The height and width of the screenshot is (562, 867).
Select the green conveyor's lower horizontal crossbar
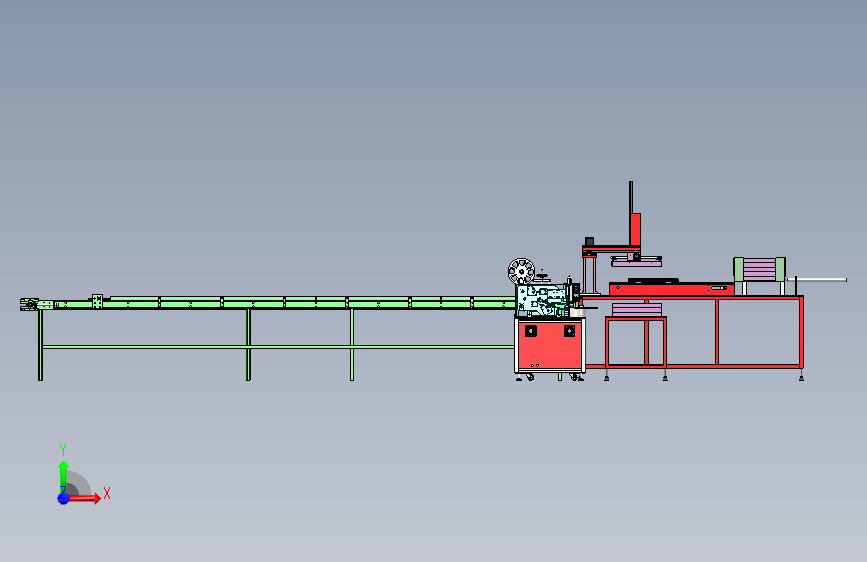pyautogui.click(x=278, y=347)
